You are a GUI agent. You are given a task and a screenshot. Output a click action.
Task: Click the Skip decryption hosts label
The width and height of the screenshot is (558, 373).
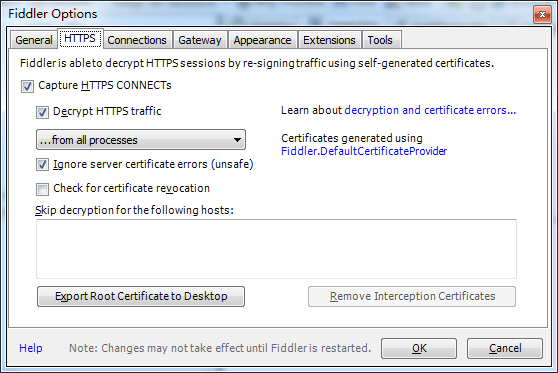(x=134, y=210)
